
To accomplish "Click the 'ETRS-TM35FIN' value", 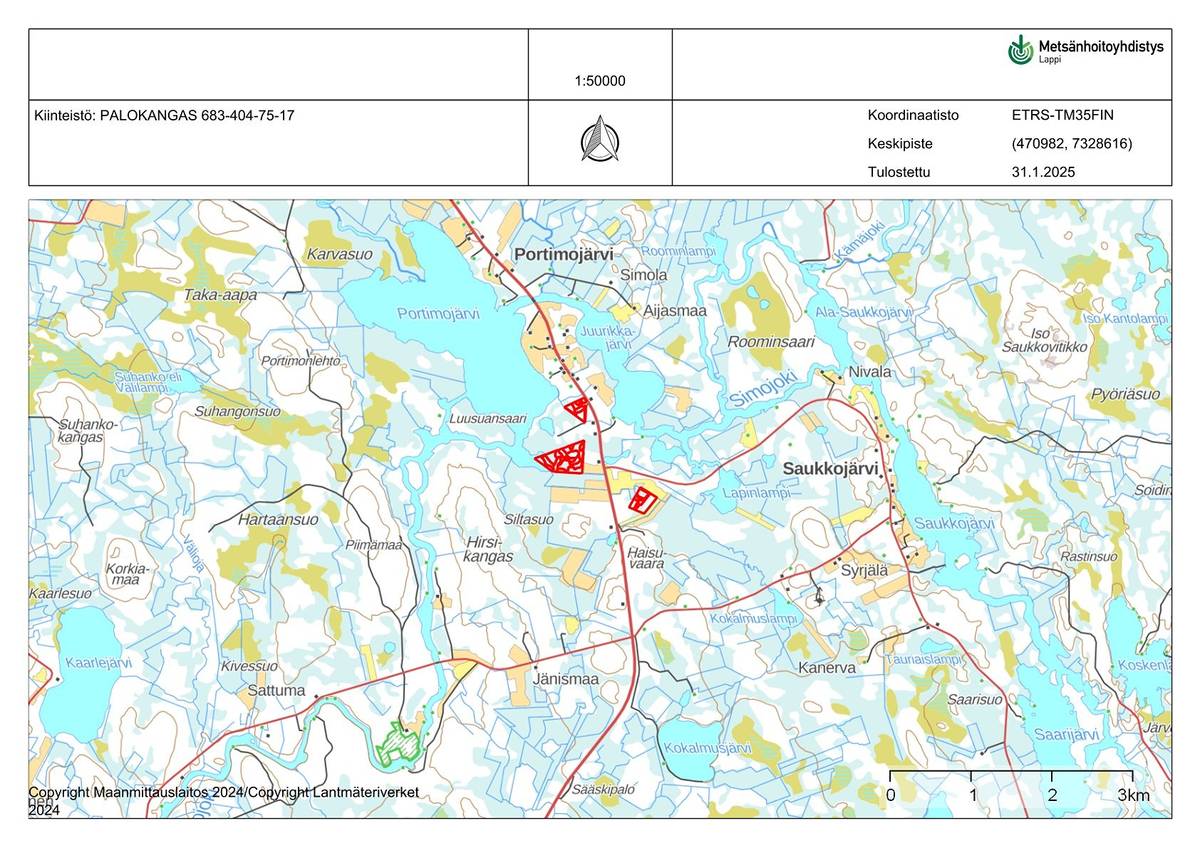I will (1062, 115).
